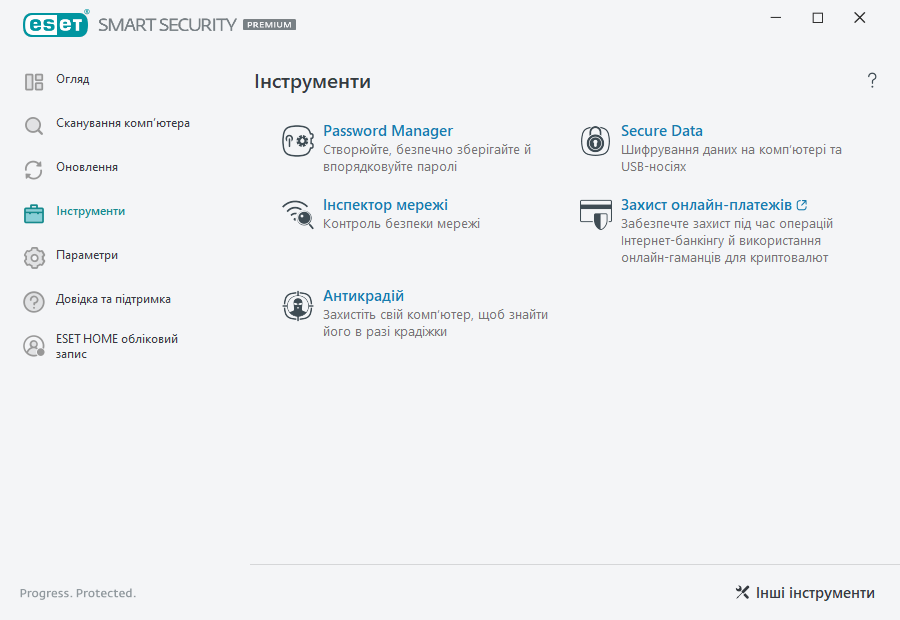Viewport: 900px width, 620px height.
Task: Click the Інструменти briefcase icon
Action: (33, 211)
